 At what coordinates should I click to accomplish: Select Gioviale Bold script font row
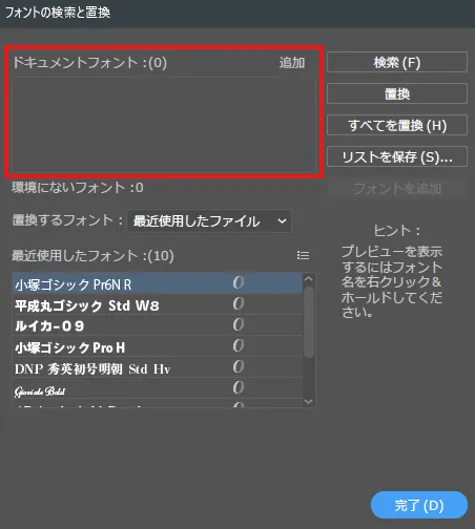[157, 389]
